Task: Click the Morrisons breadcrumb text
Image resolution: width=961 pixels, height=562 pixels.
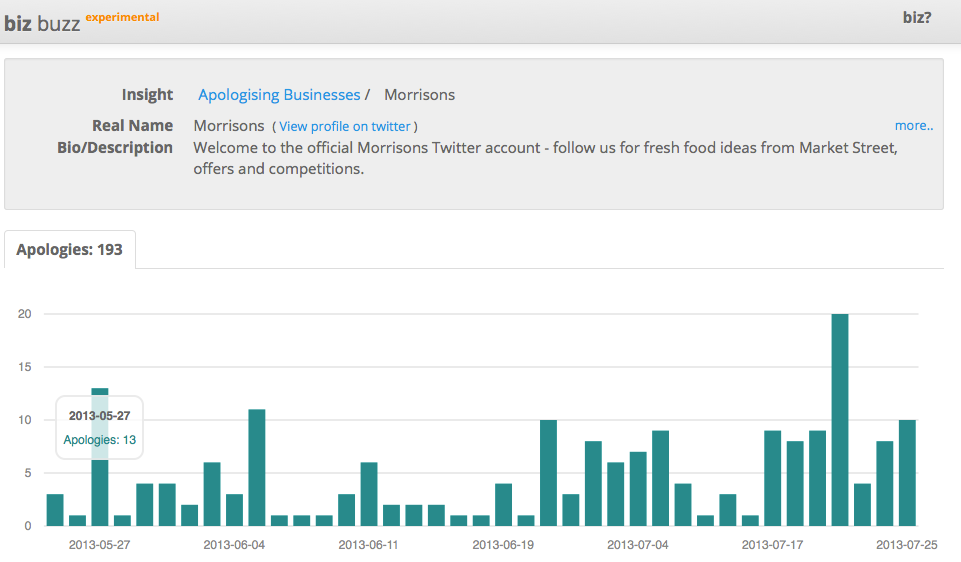Action: pos(419,95)
